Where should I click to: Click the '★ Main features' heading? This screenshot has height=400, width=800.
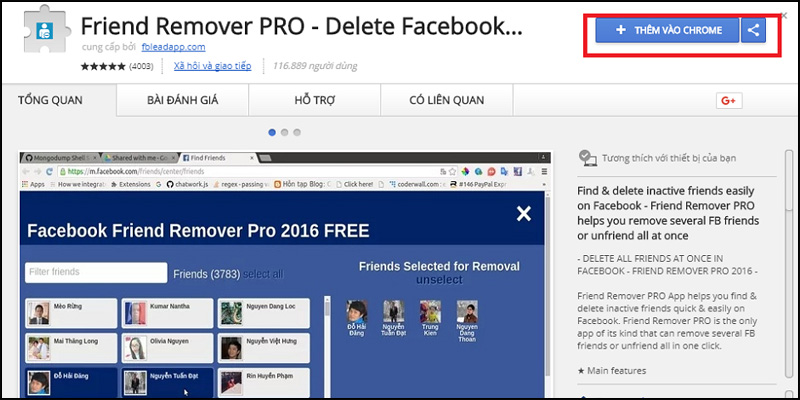[612, 370]
